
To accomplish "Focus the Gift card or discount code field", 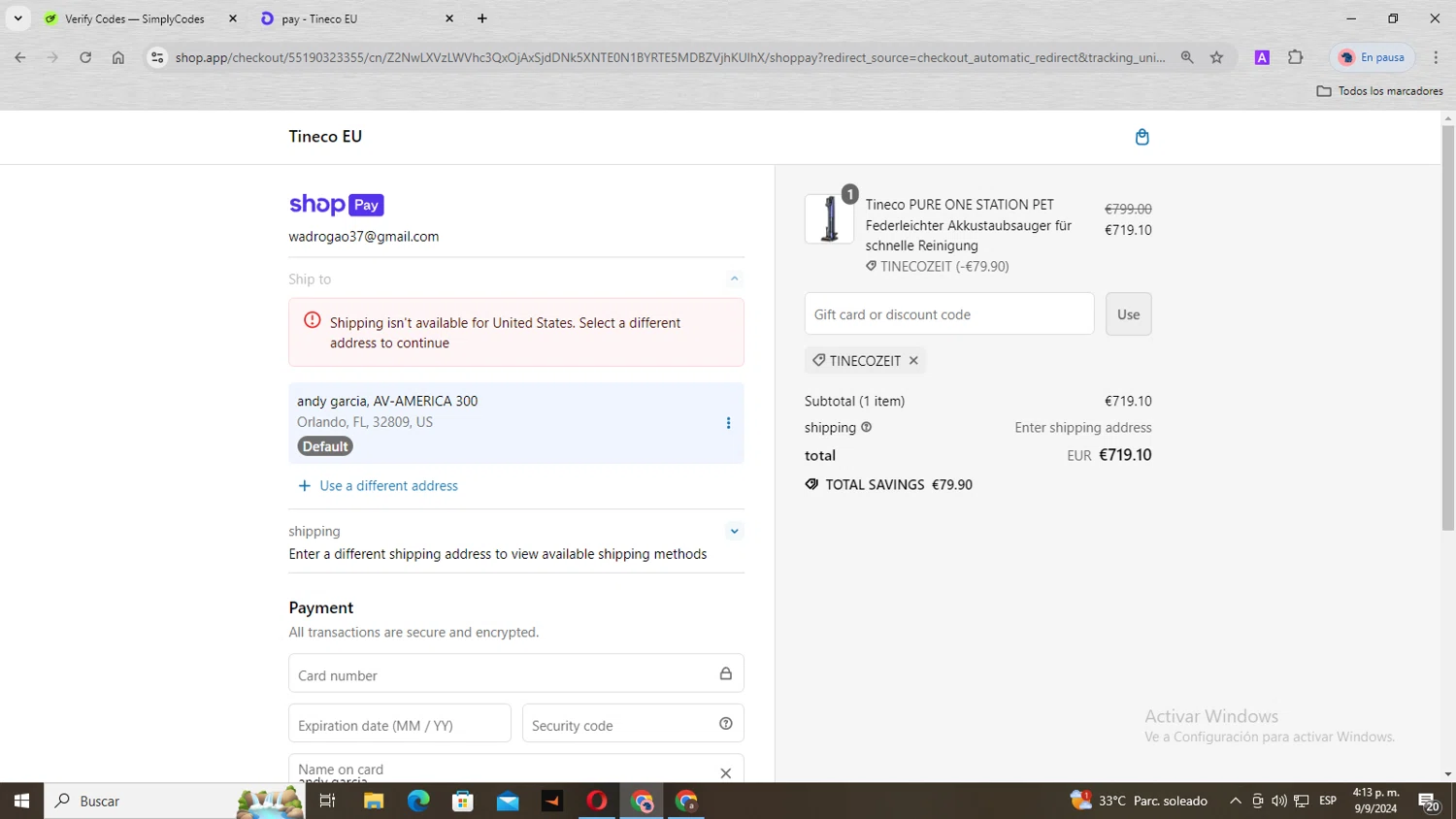I will (949, 314).
